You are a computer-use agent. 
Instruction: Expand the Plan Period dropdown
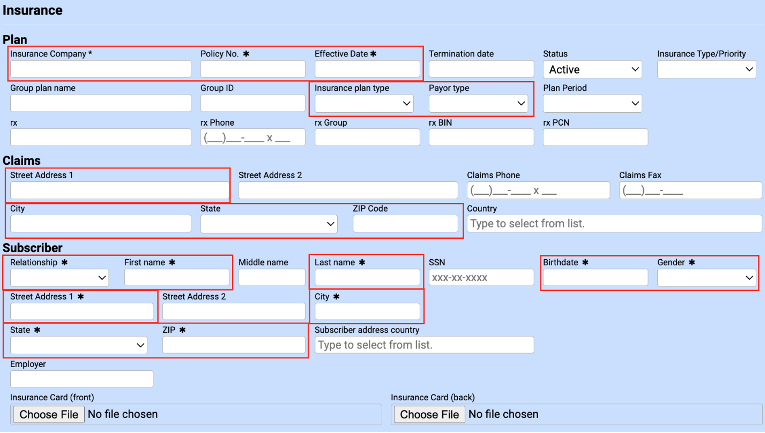[x=593, y=103]
